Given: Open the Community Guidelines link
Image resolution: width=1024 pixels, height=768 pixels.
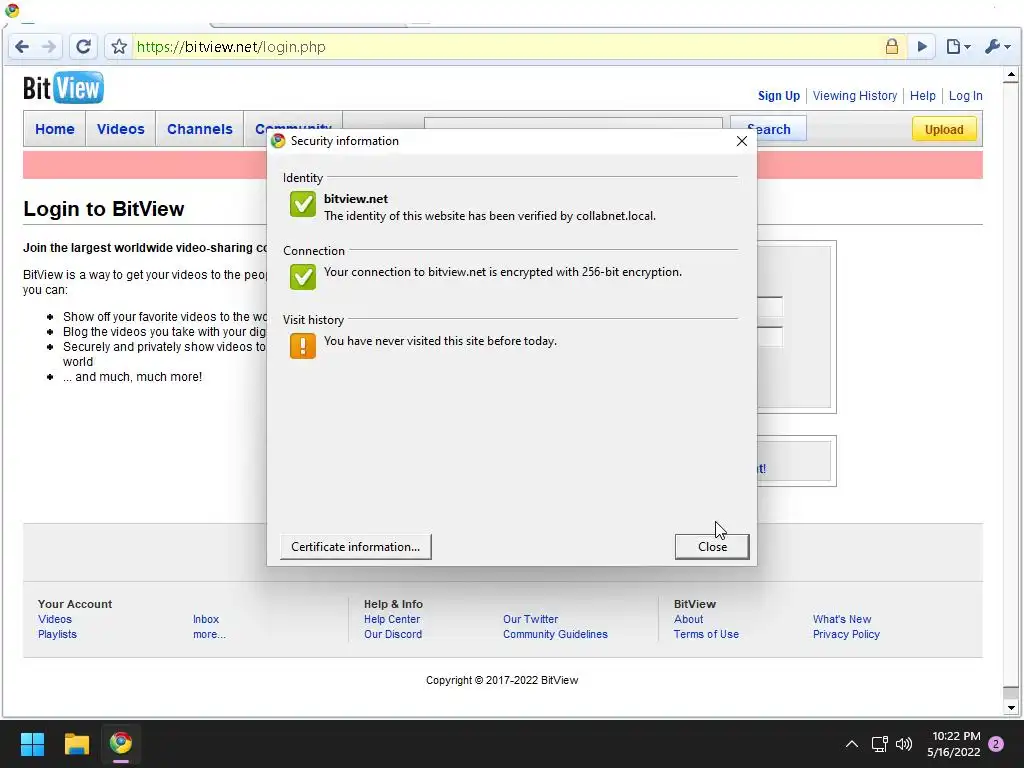Looking at the screenshot, I should (x=555, y=634).
